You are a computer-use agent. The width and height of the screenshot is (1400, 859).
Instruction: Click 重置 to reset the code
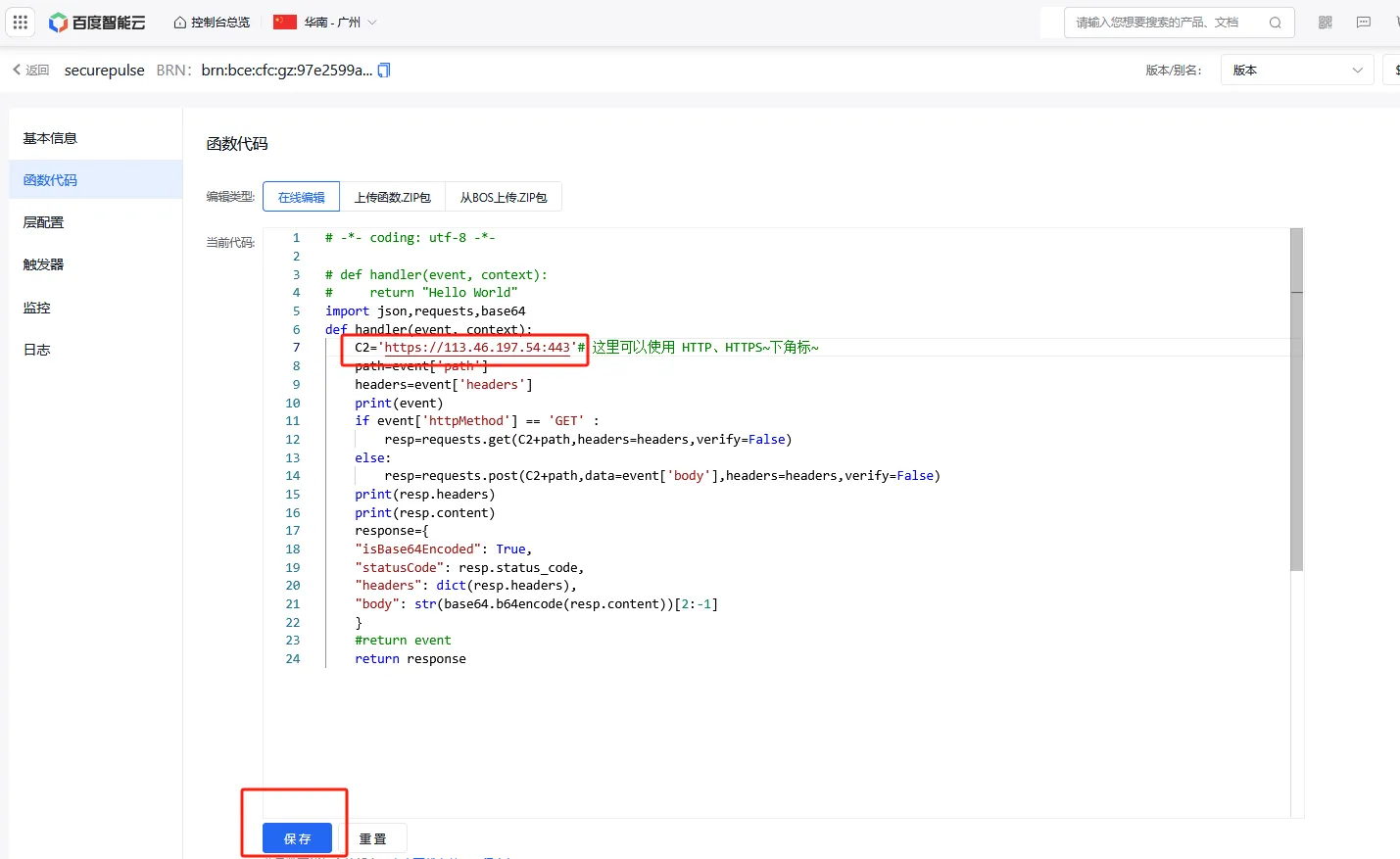click(372, 838)
